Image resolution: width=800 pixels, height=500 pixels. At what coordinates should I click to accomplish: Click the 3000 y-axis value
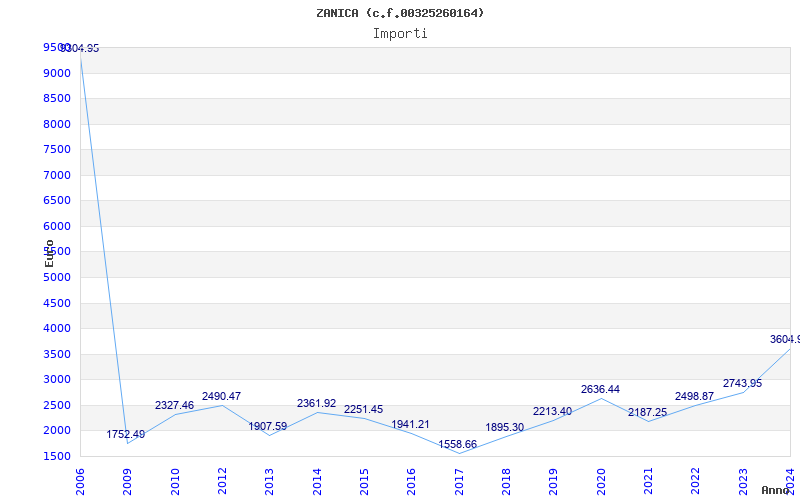57,380
